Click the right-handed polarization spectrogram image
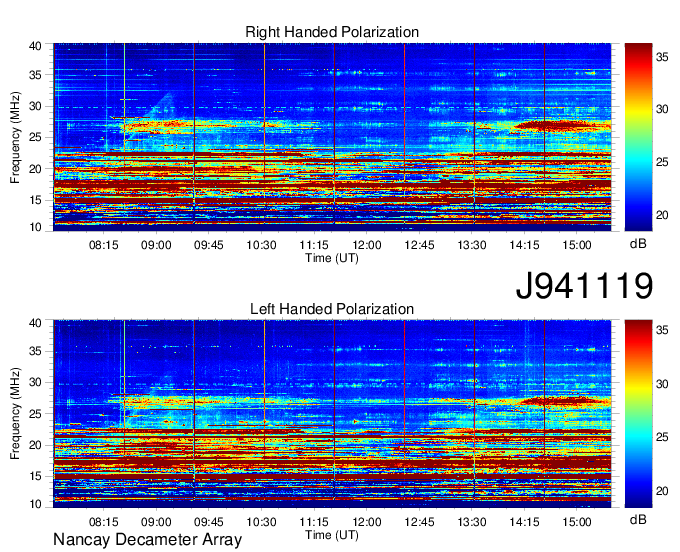 coord(332,137)
